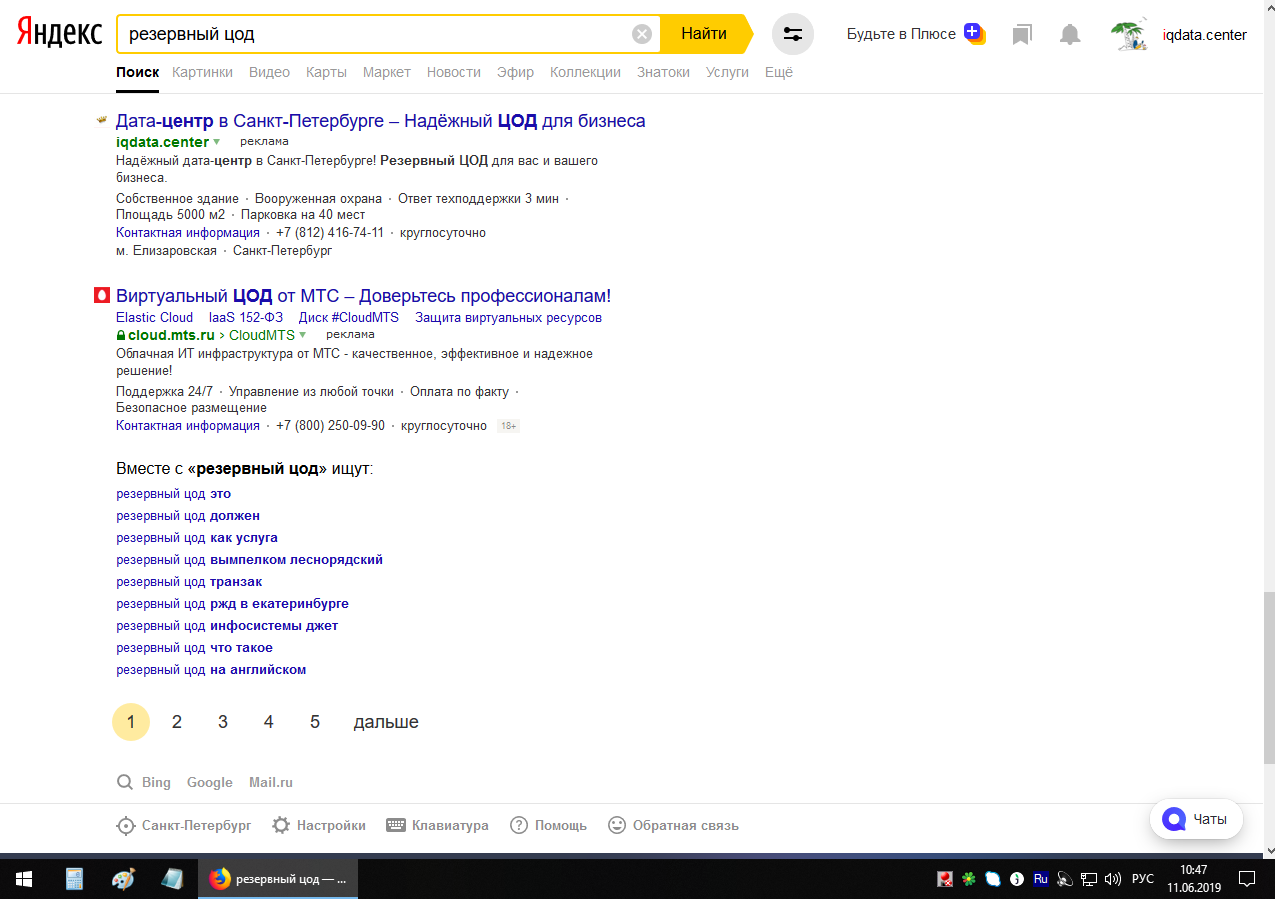The width and height of the screenshot is (1275, 899).
Task: Click suggestion резервный цод как услуга
Action: [x=197, y=538]
